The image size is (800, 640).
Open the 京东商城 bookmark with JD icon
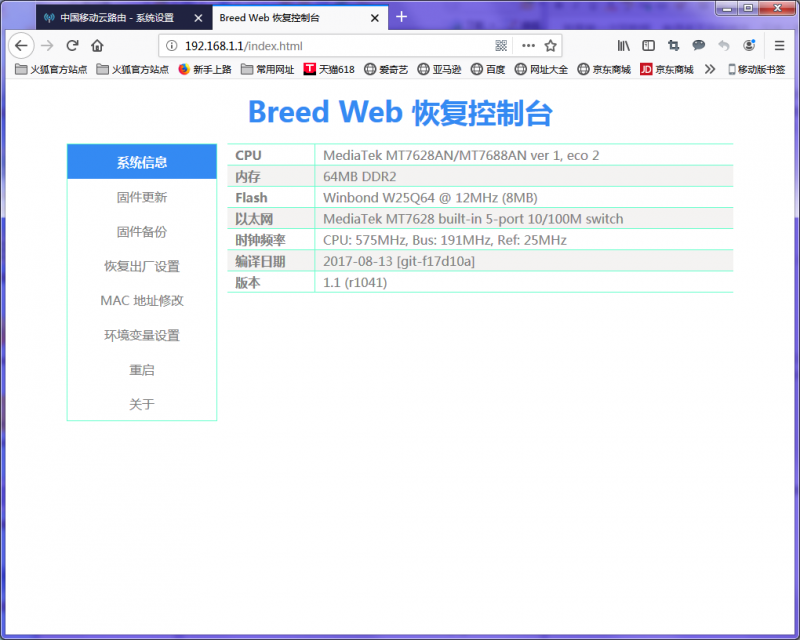point(667,69)
